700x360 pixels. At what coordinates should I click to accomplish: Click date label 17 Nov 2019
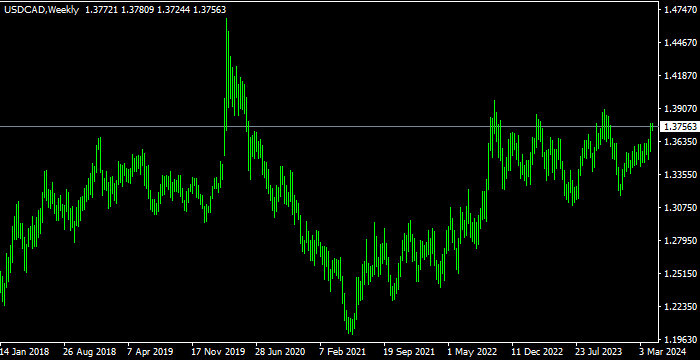(x=218, y=351)
